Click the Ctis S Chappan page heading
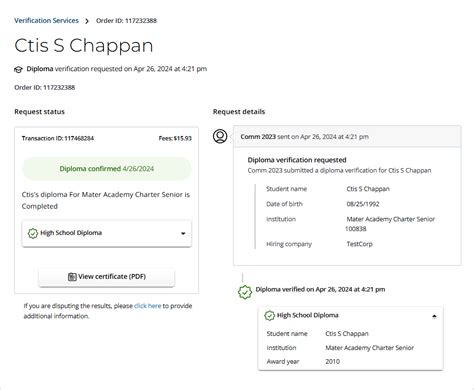Image resolution: width=474 pixels, height=390 pixels. pos(84,45)
